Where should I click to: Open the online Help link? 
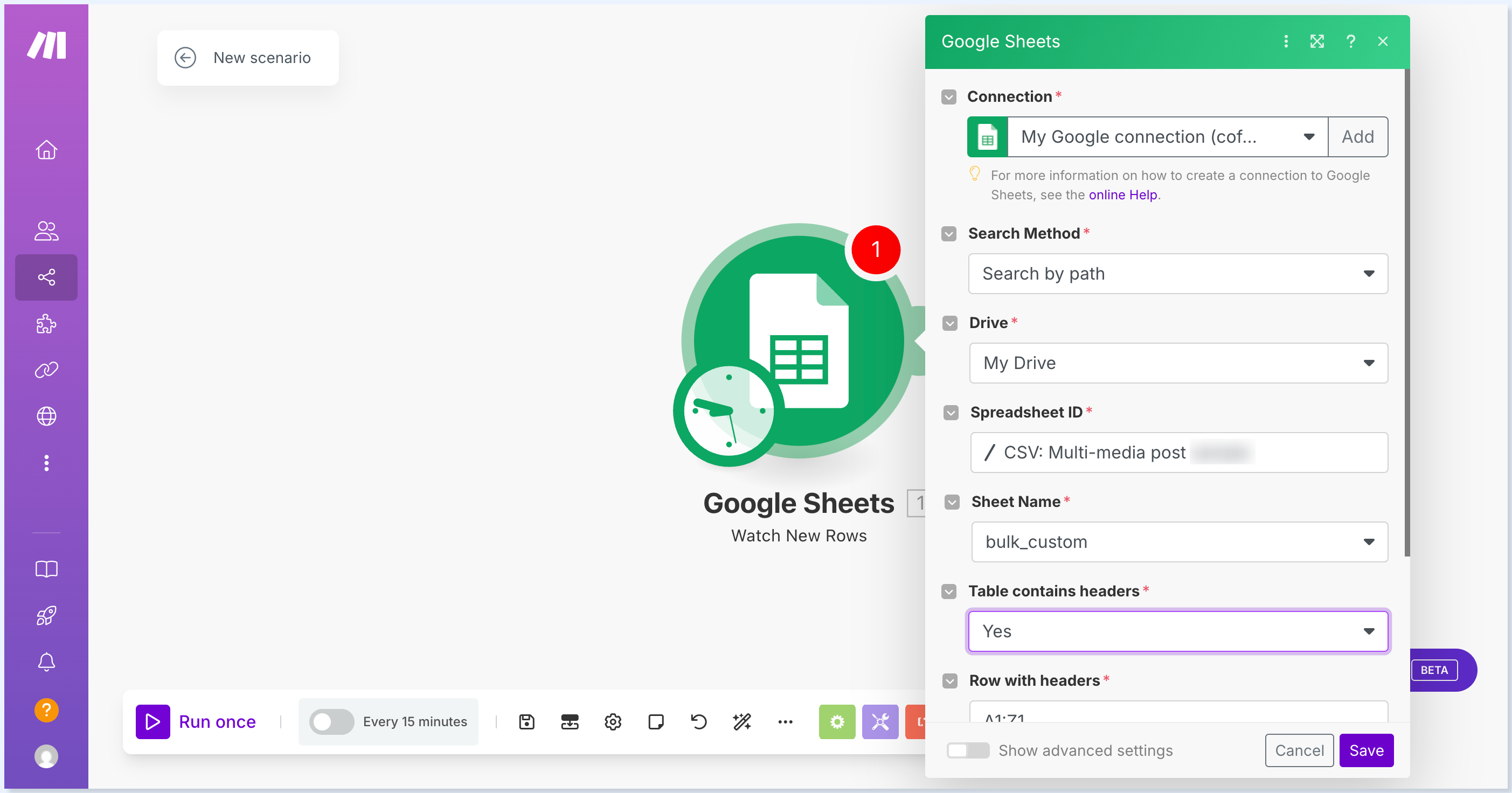(1122, 195)
